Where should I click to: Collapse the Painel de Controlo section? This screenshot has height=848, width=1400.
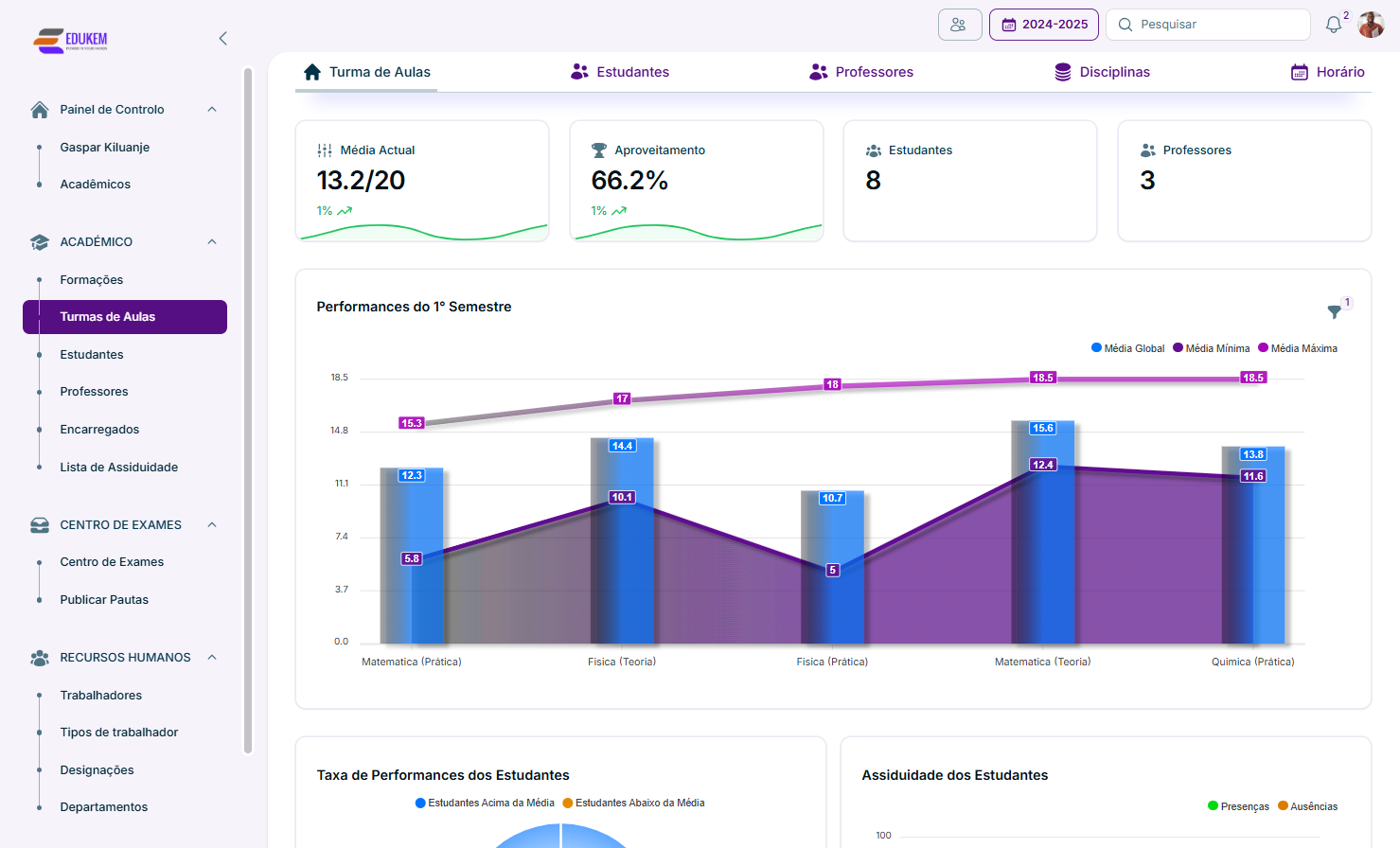212,110
